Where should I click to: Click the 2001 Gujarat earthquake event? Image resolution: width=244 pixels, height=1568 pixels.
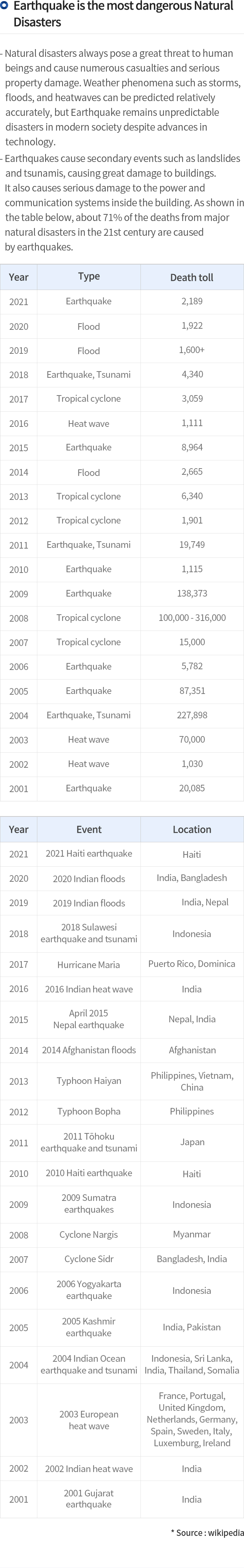click(x=88, y=1499)
